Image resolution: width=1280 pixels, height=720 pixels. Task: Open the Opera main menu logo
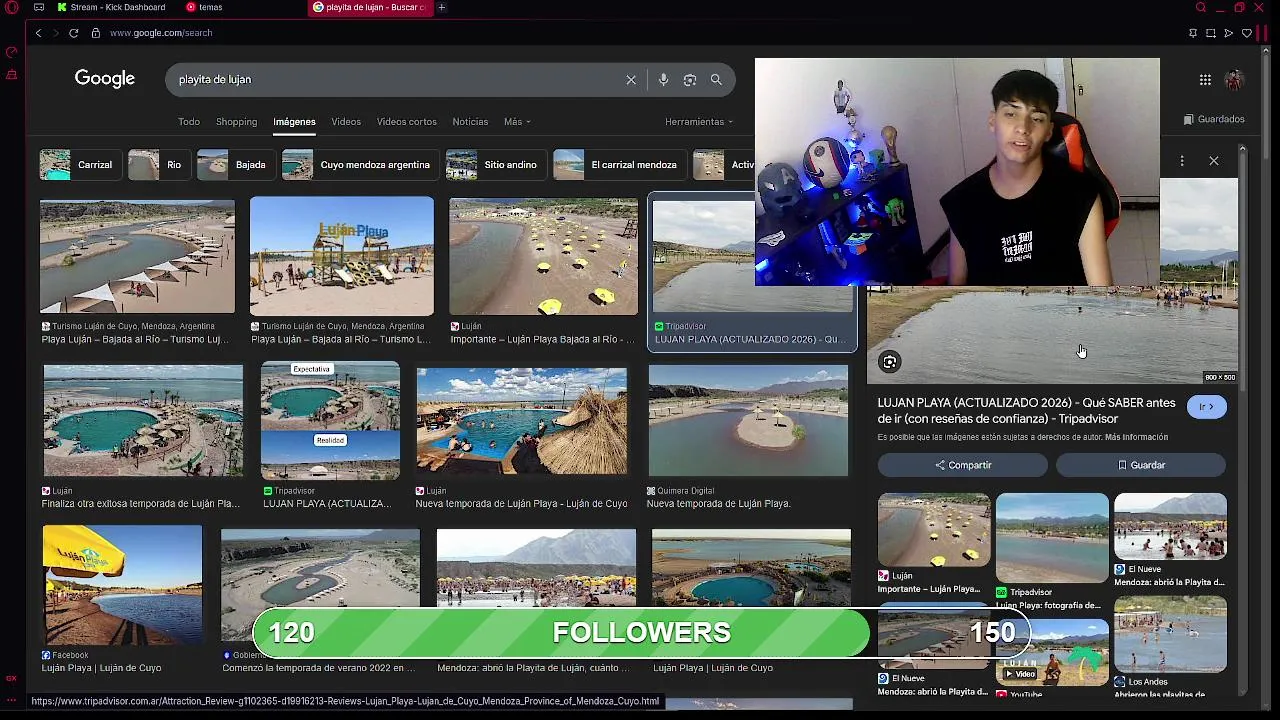(x=11, y=7)
